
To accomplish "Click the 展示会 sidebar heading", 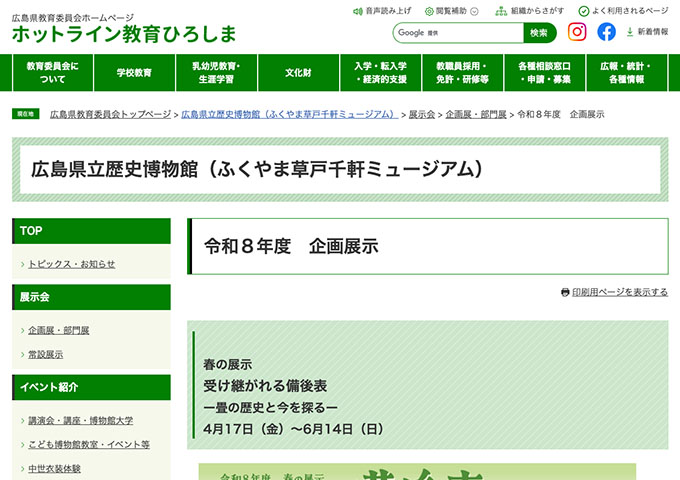I will 92,297.
